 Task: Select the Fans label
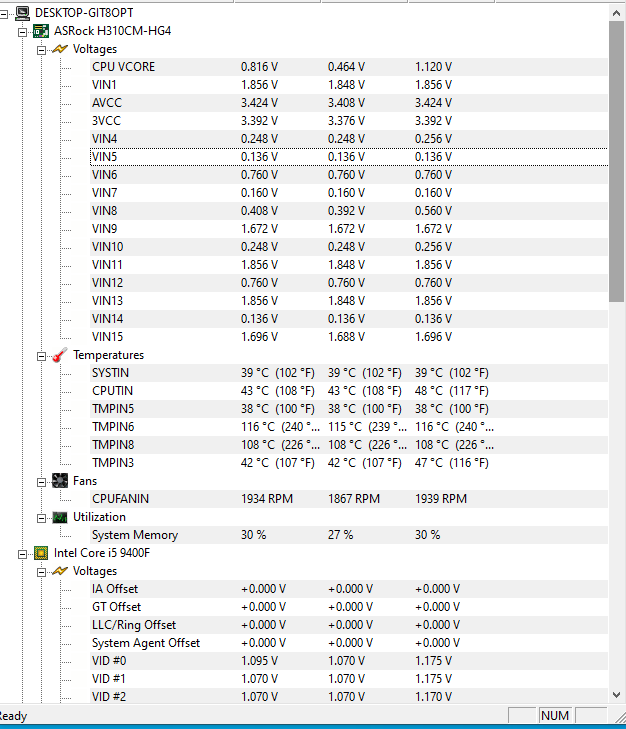[x=85, y=481]
